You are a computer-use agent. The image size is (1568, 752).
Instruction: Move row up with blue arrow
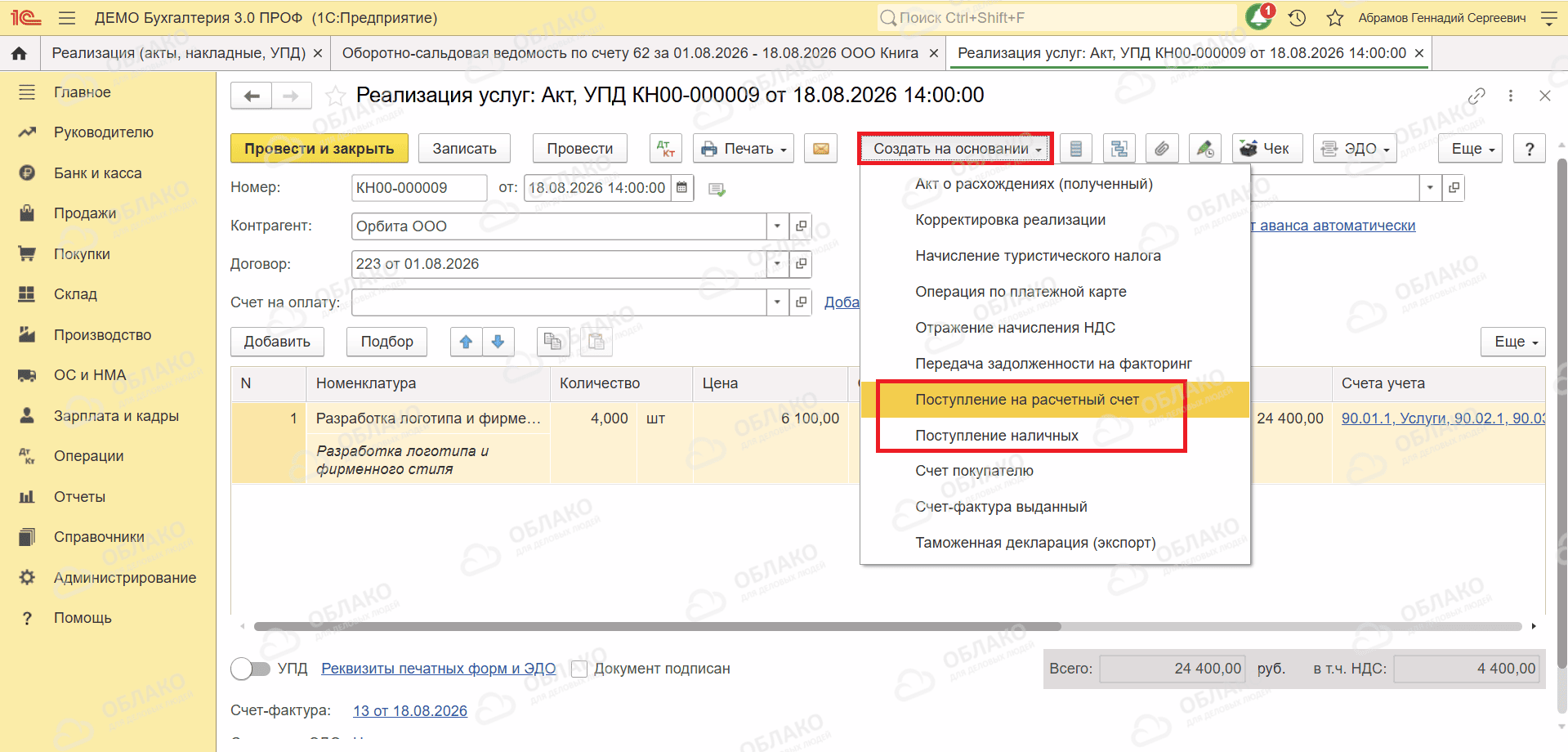click(466, 342)
